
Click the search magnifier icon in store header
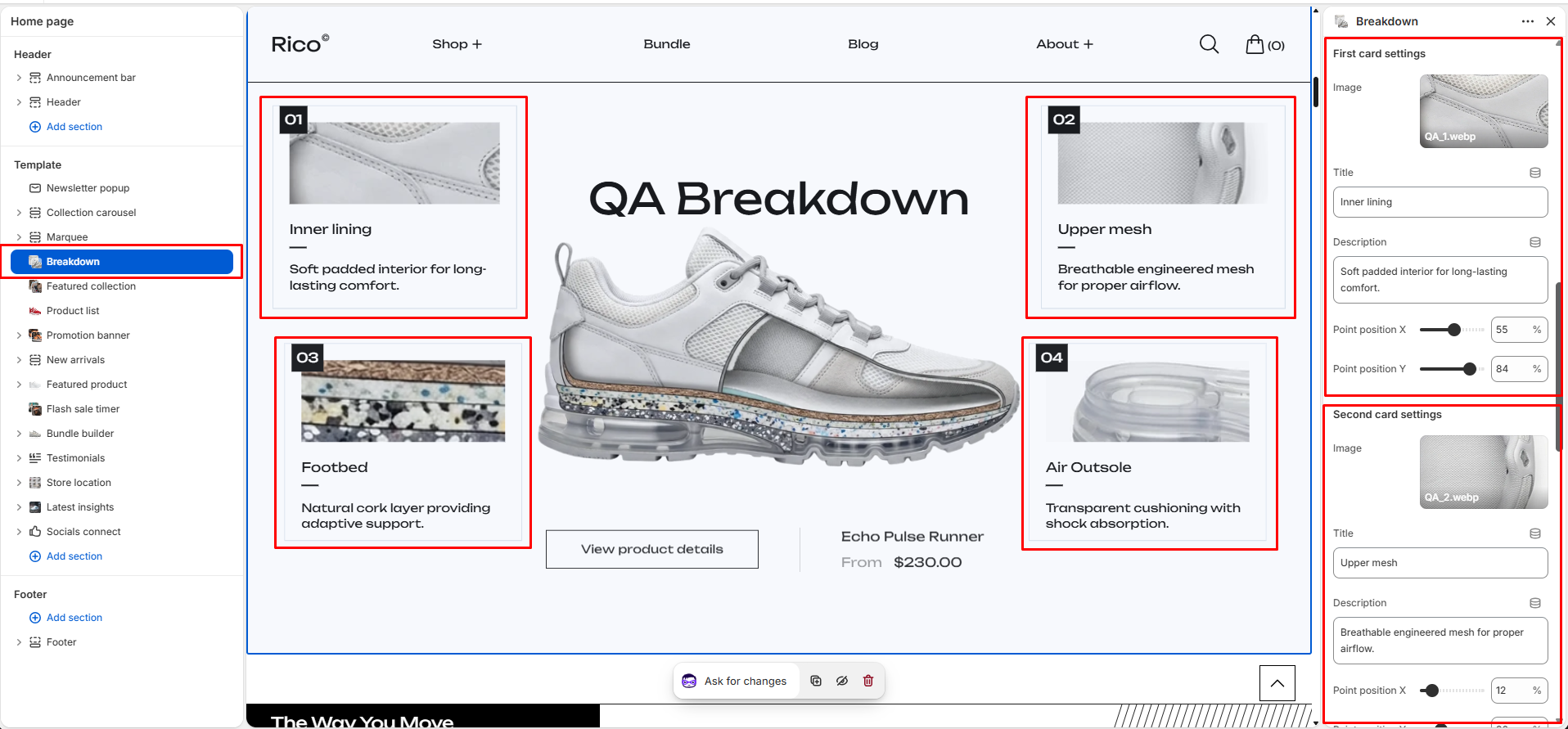click(x=1209, y=44)
